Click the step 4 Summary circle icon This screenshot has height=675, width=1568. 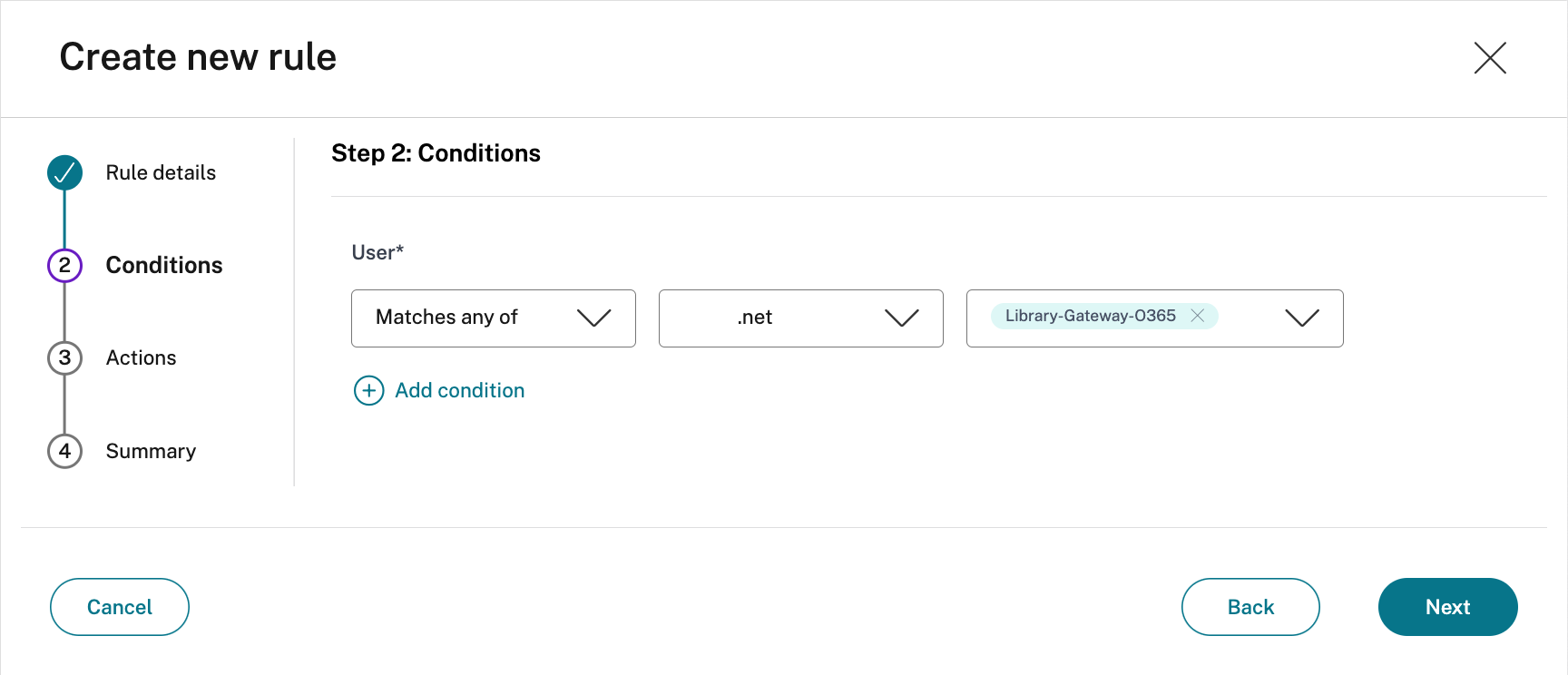[x=64, y=451]
